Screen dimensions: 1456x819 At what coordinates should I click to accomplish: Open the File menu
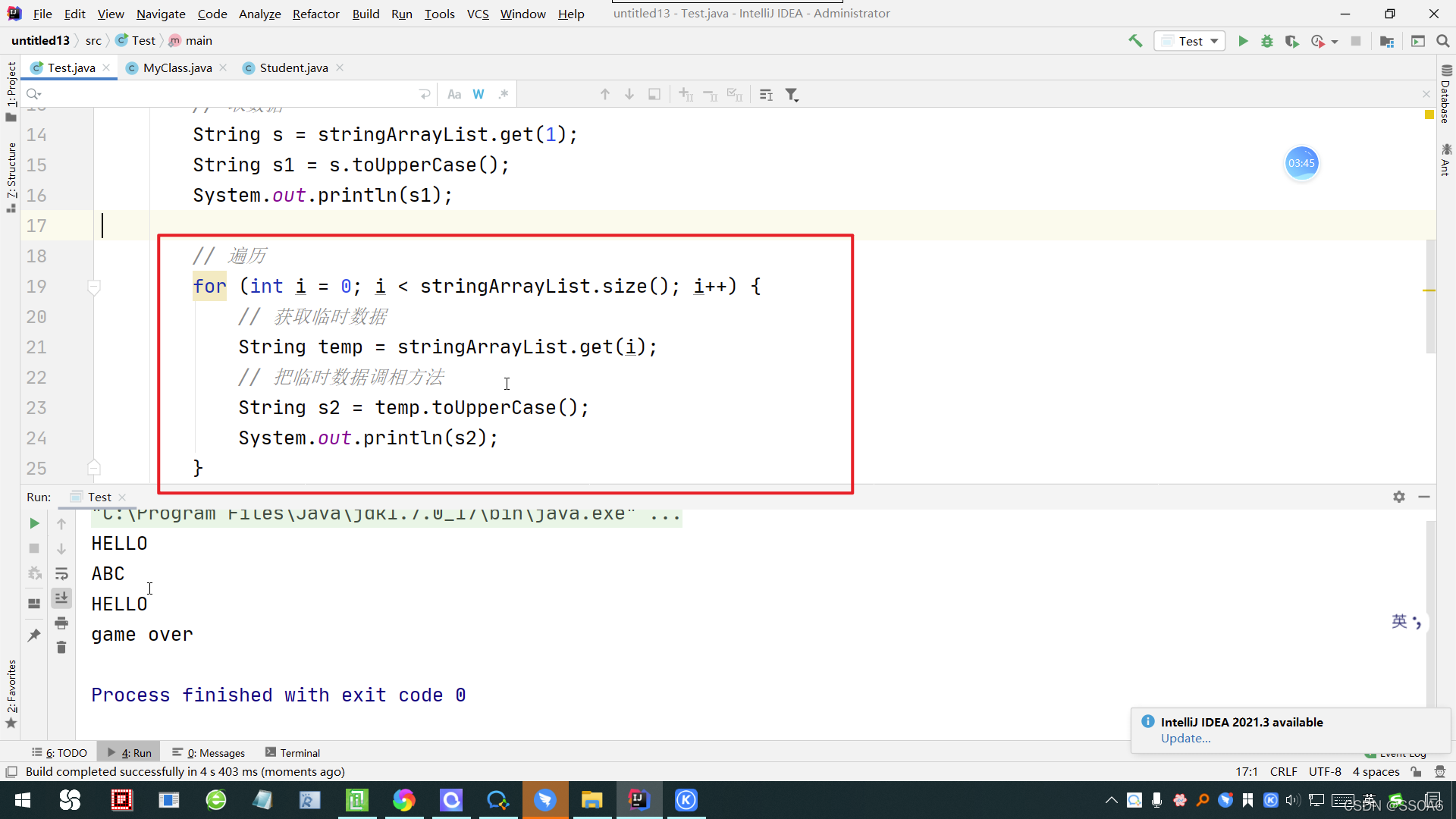43,14
